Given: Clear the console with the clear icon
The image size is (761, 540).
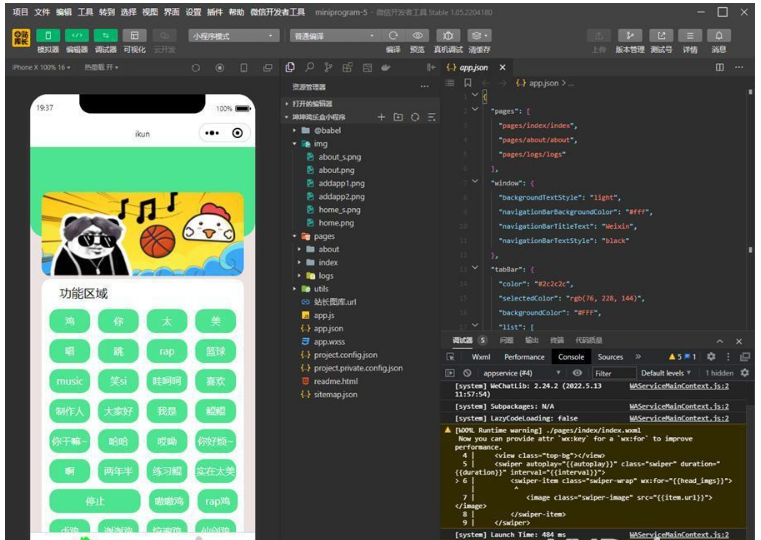Looking at the screenshot, I should coord(467,373).
